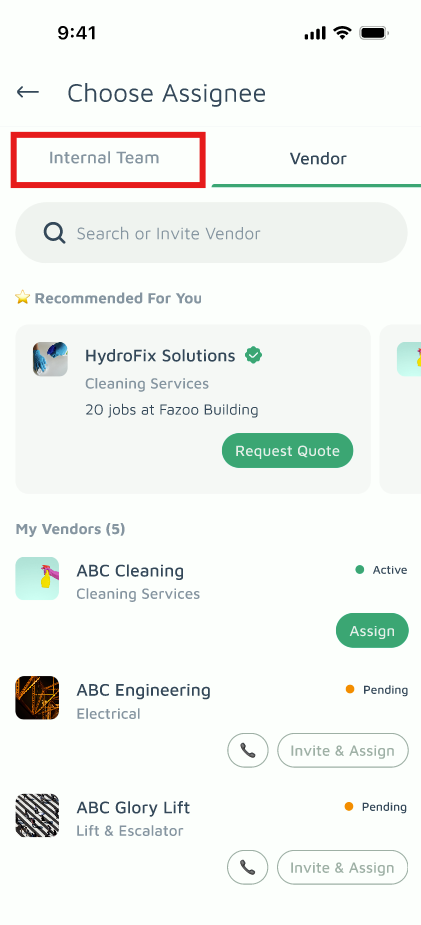Focus the Search or Invite Vendor field
This screenshot has height=925, width=421.
coord(211,233)
